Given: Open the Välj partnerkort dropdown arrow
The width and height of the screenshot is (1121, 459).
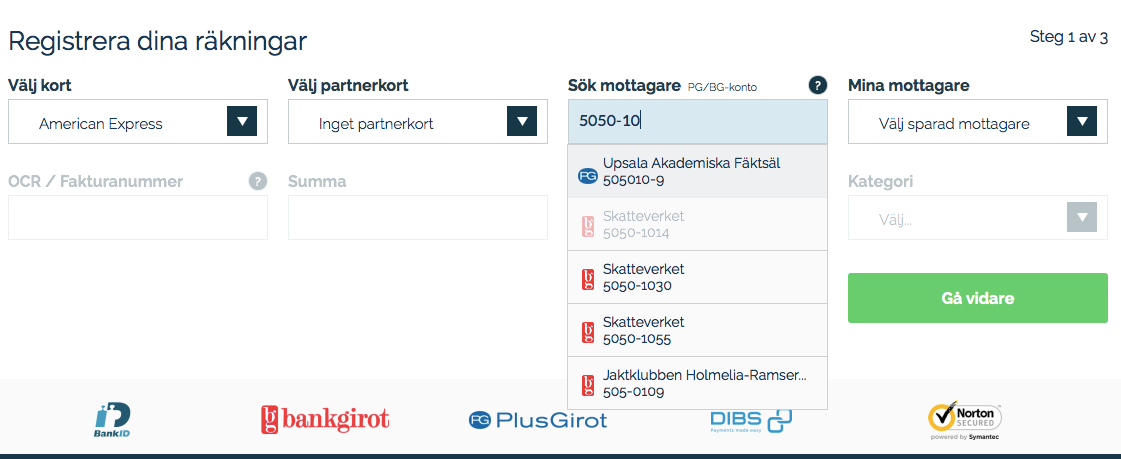Looking at the screenshot, I should [522, 121].
